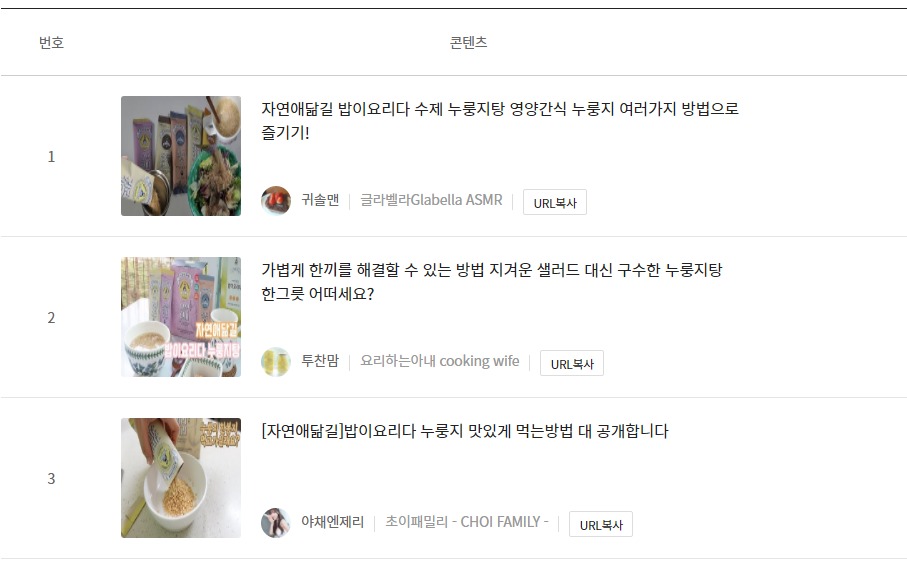Copy URL for the 투찬맘 content item

(572, 363)
